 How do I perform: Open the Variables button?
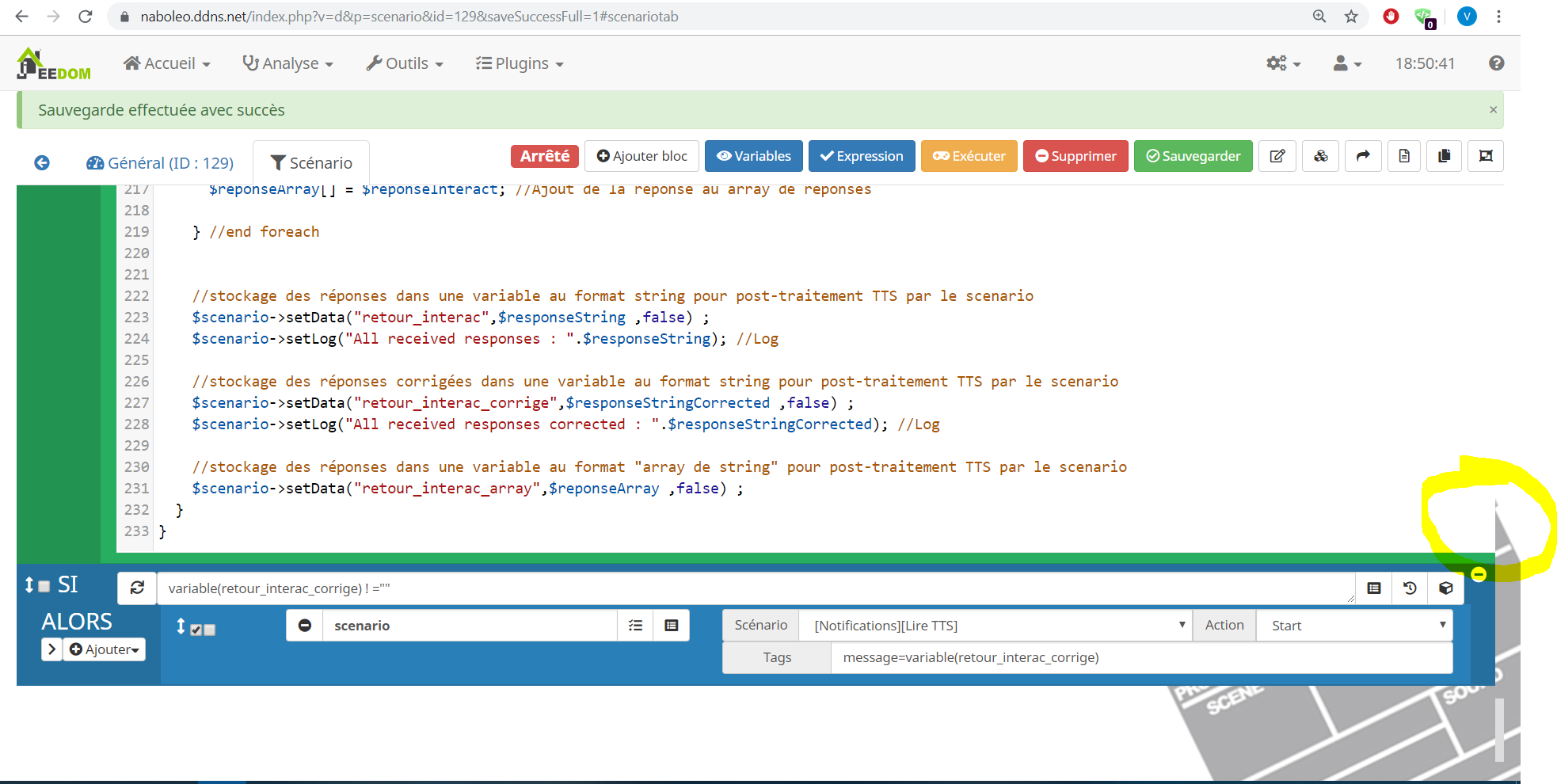point(754,156)
